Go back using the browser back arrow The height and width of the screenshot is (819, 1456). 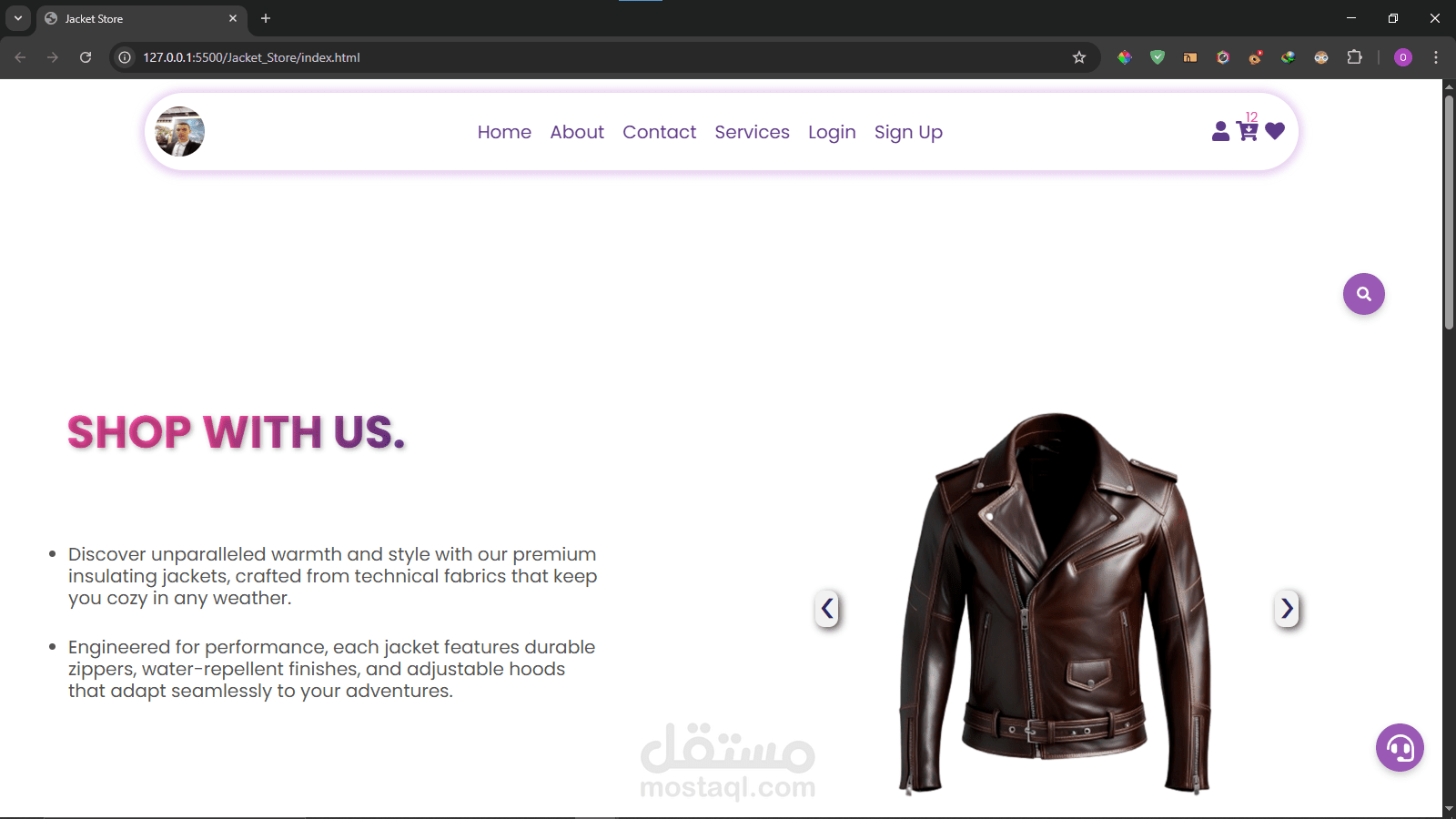click(x=19, y=56)
